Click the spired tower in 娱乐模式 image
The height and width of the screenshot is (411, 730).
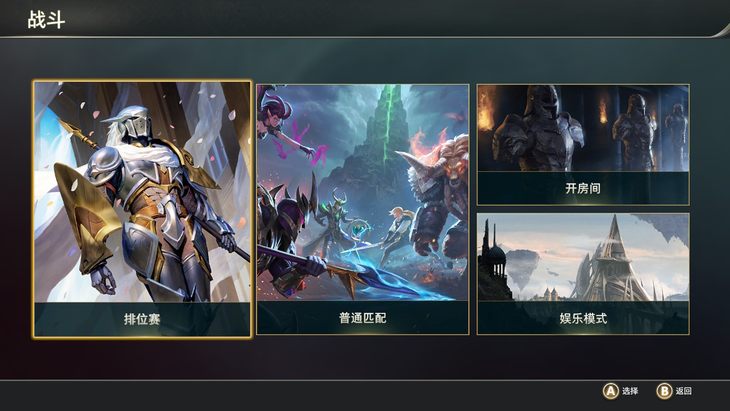[x=611, y=259]
